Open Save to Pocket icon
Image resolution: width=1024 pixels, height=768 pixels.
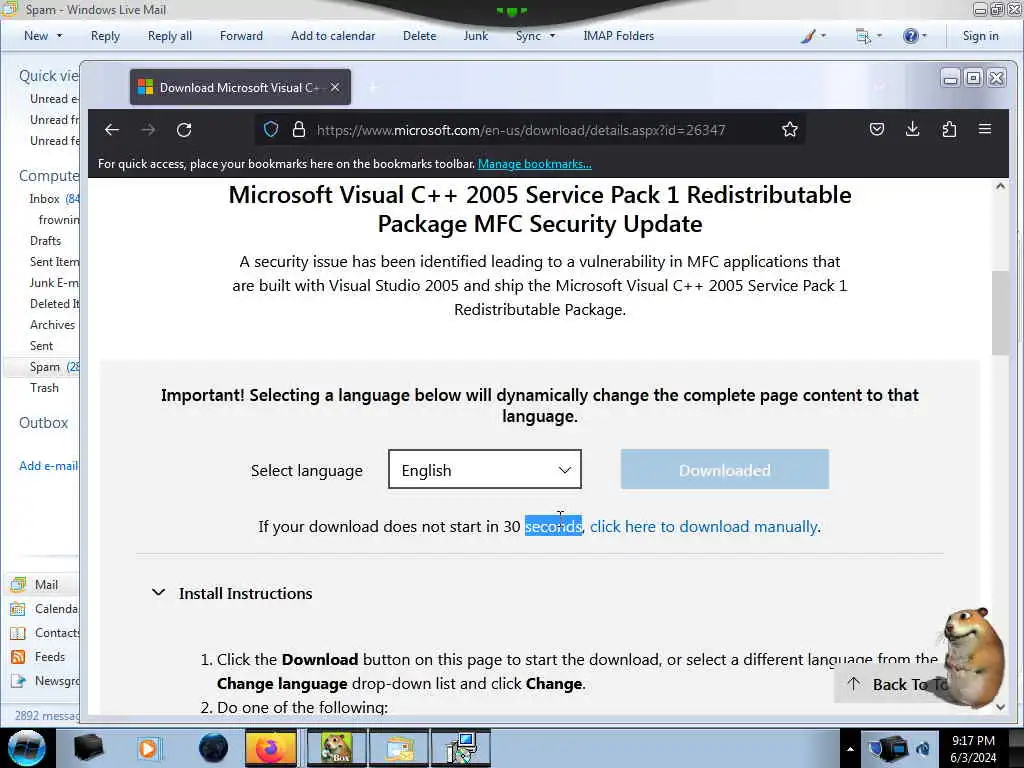pyautogui.click(x=877, y=129)
